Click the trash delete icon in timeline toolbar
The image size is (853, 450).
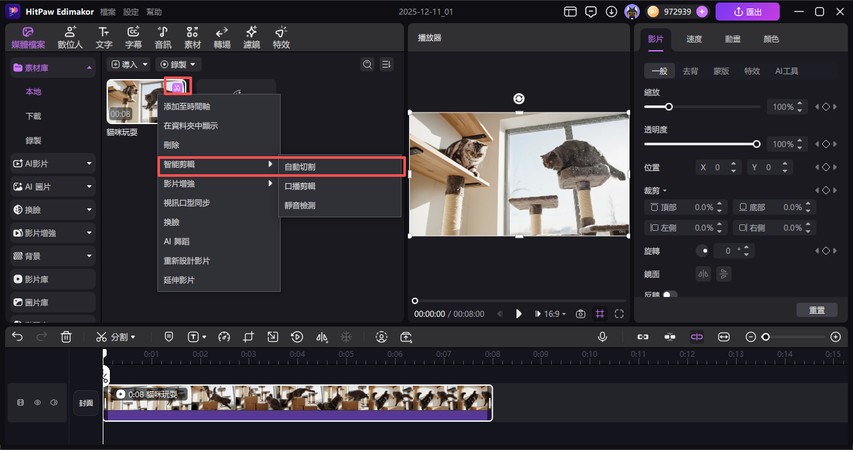click(x=66, y=337)
